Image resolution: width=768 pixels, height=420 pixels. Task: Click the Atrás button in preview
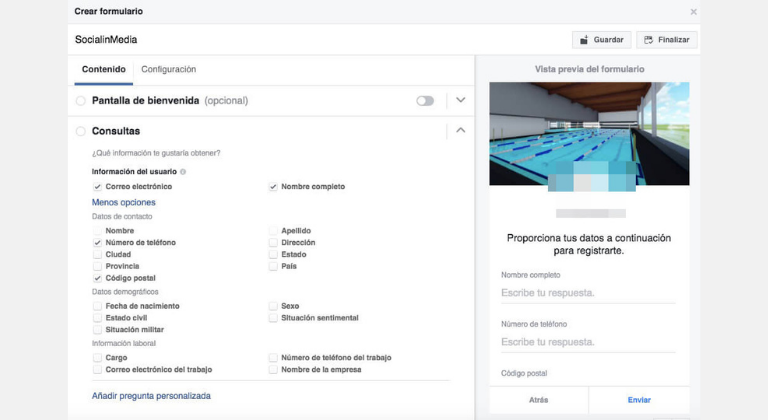pos(539,400)
